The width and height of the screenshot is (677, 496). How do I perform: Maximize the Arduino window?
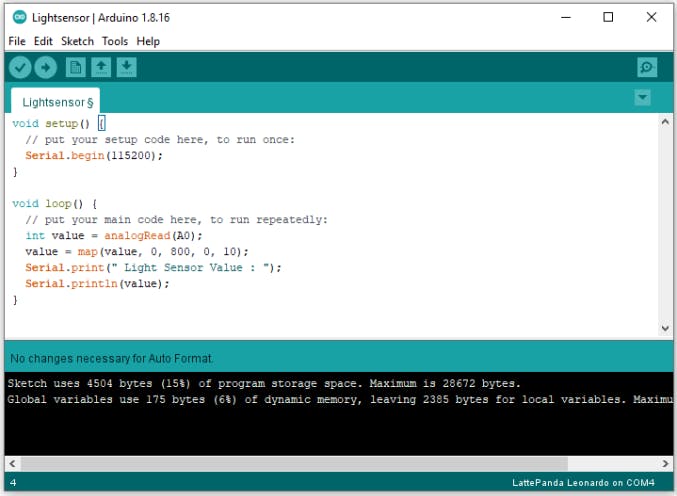[608, 17]
